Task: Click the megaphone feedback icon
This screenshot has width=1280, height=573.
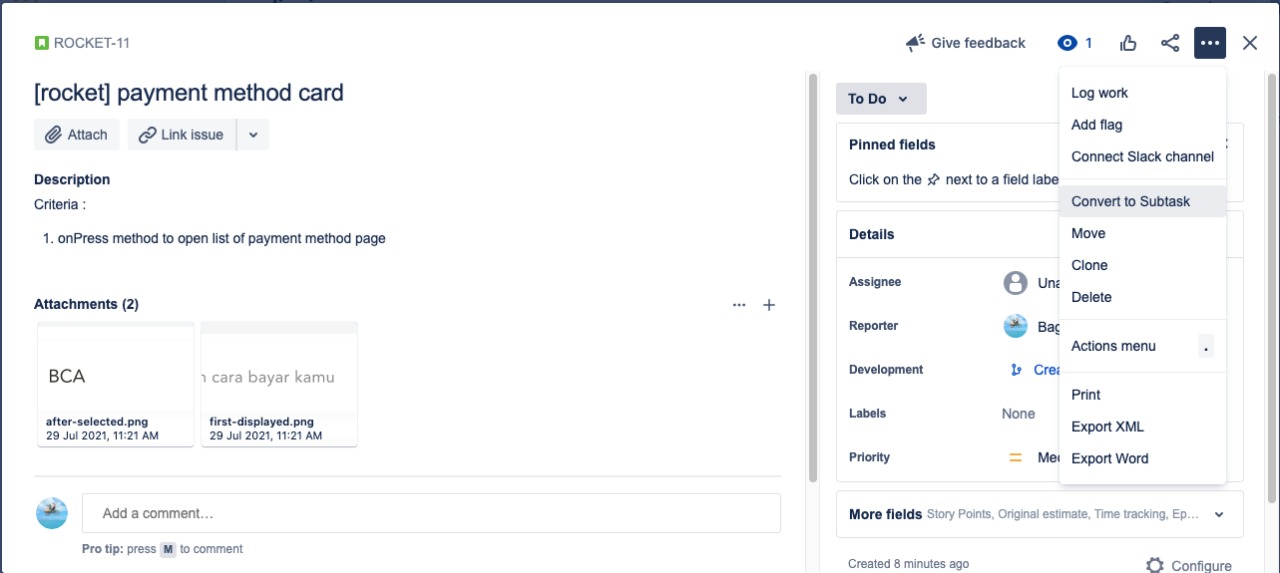Action: coord(915,43)
